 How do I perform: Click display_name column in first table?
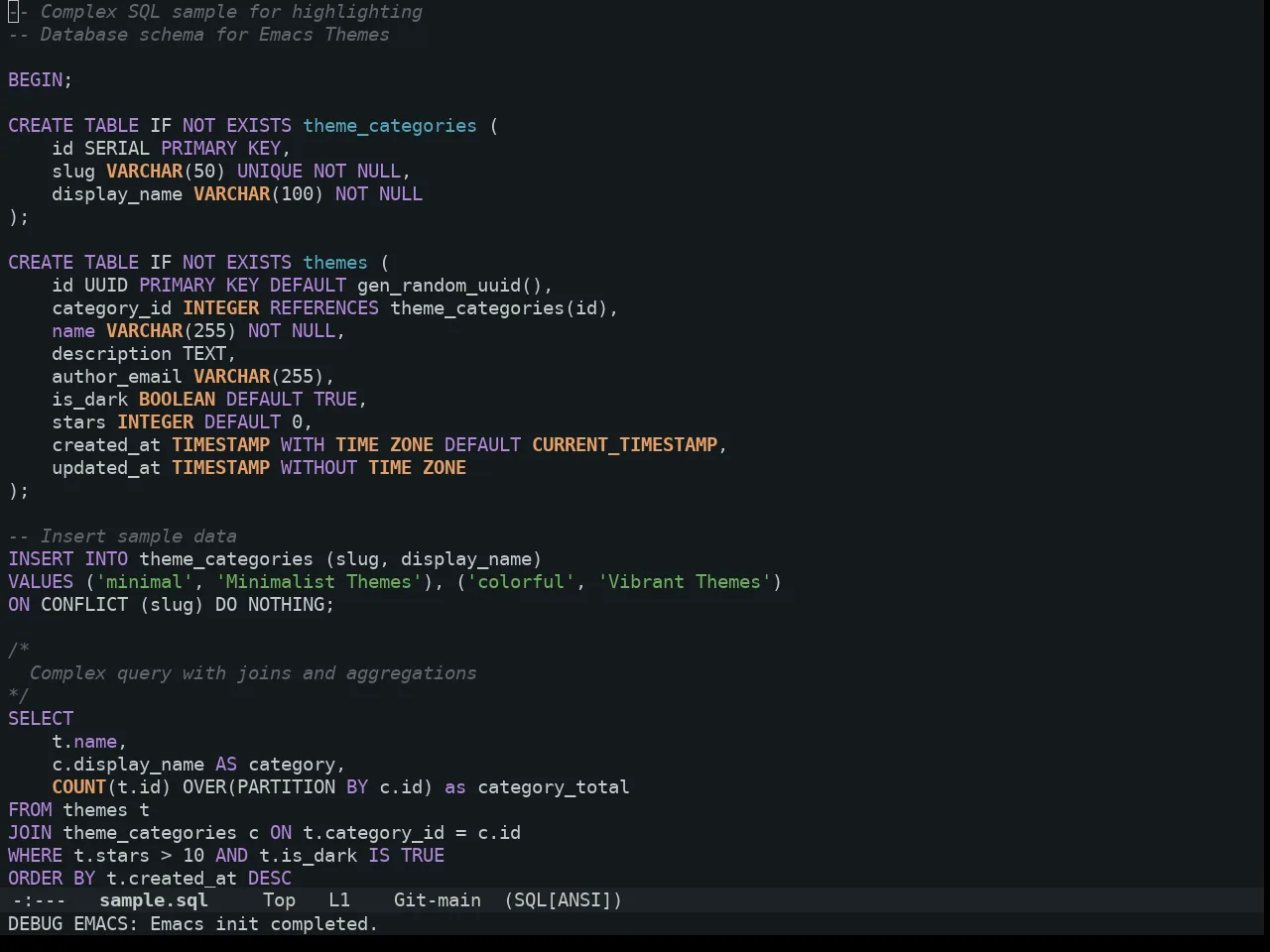(x=117, y=194)
